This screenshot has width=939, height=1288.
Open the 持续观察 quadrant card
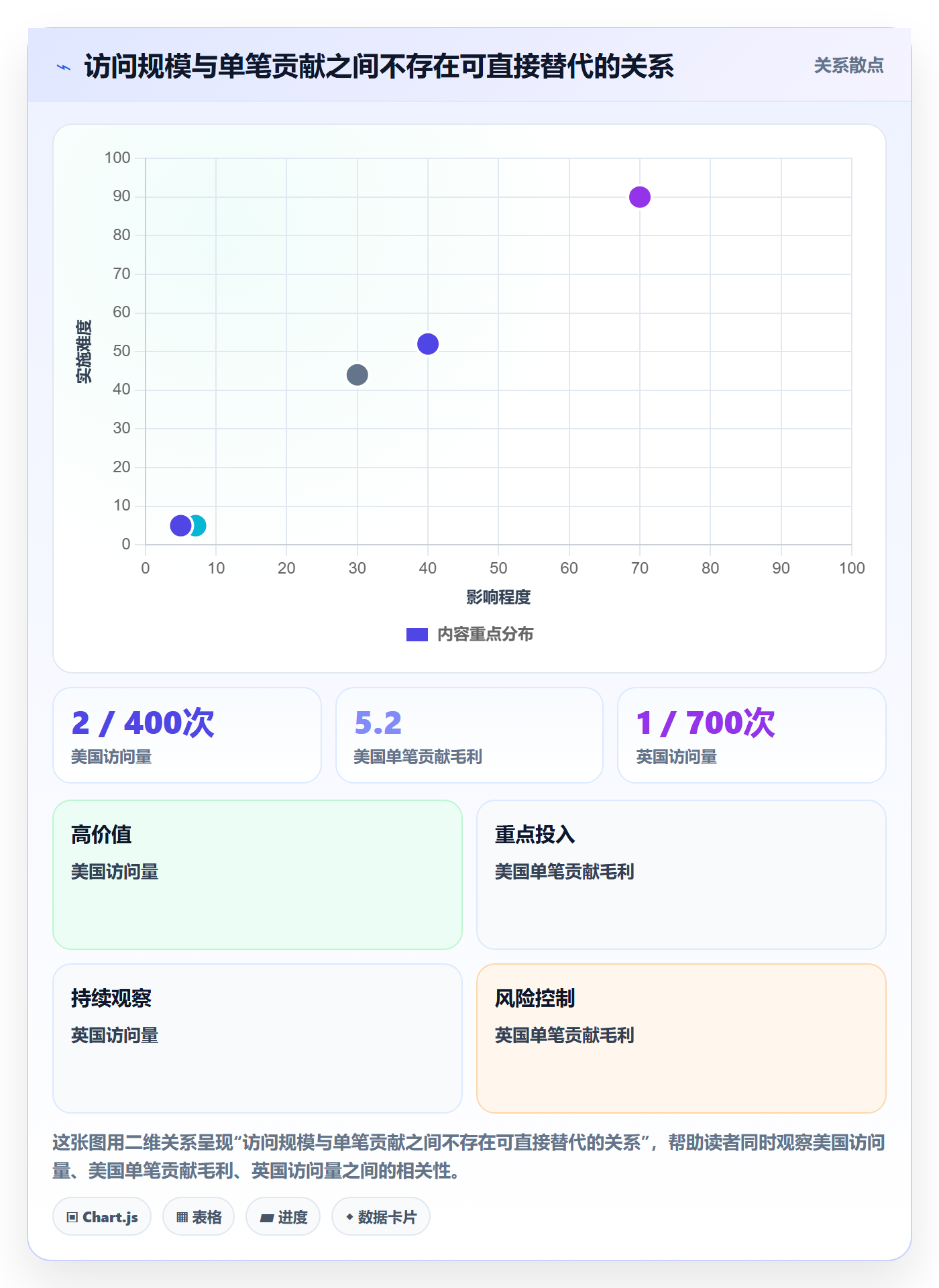coord(258,1038)
